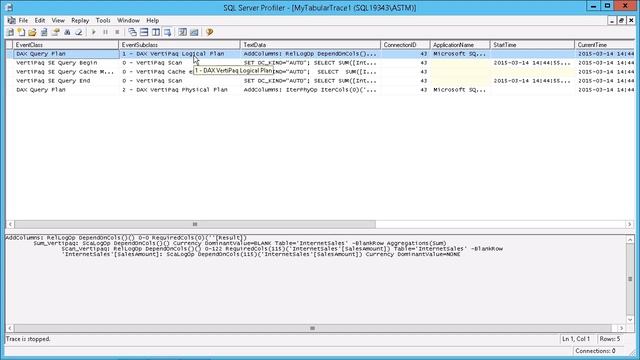Click the details pane scroll-down arrow

click(630, 320)
